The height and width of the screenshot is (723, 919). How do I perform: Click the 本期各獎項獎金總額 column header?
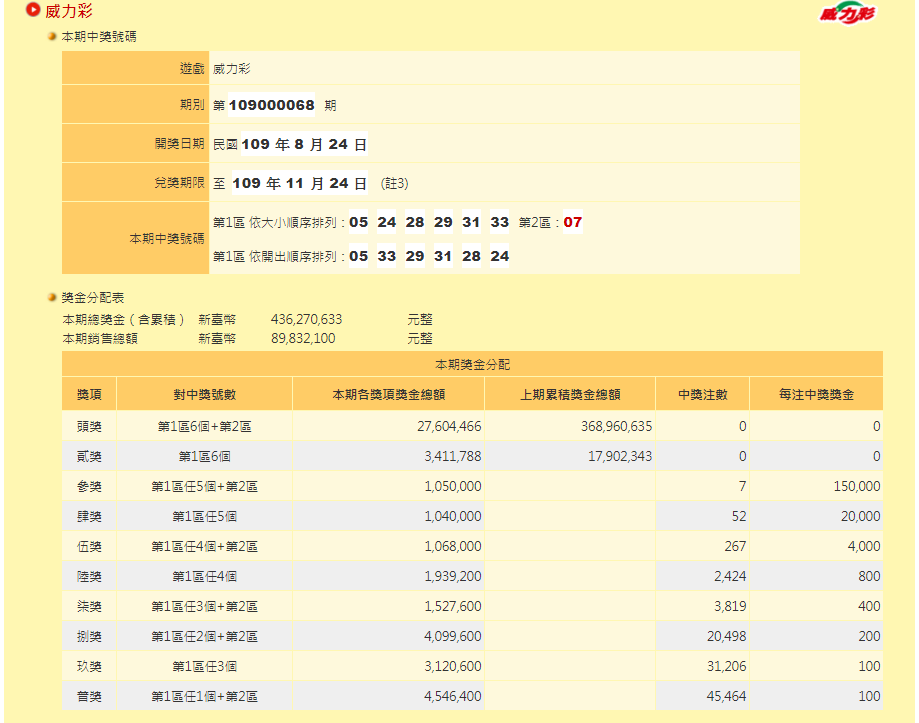[x=389, y=394]
